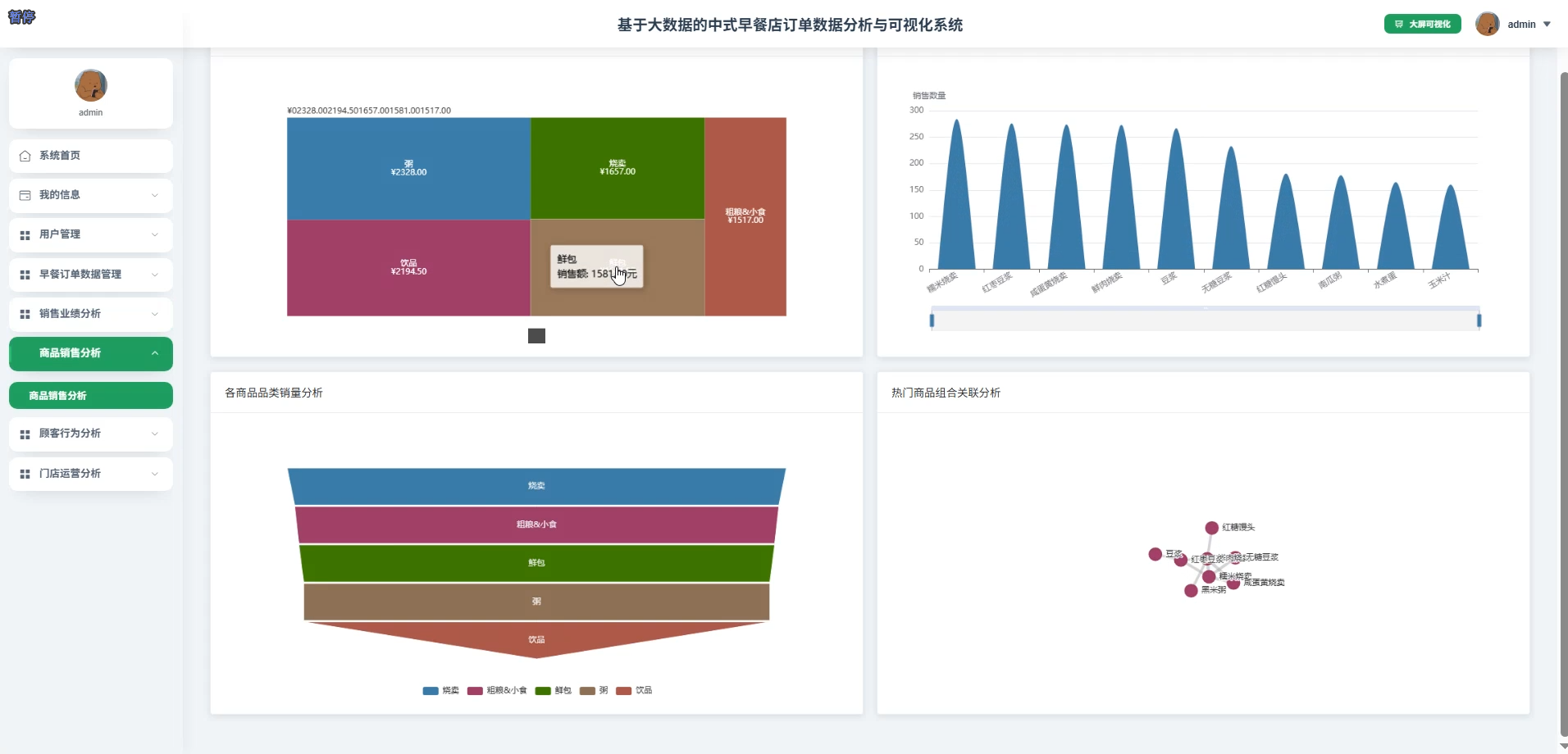
Task: Expand the 早餐订单数据管理 menu chevron
Action: 155,275
